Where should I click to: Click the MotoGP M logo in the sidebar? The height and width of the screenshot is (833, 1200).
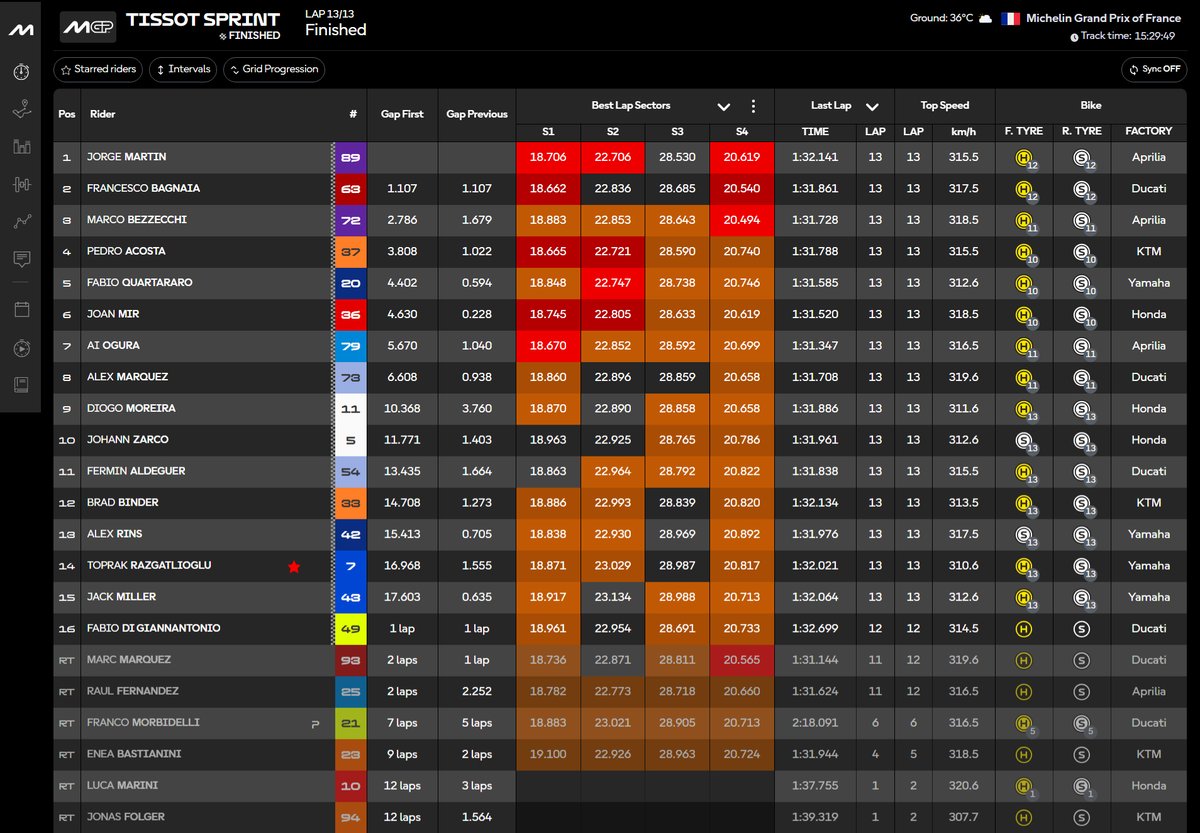tap(21, 30)
